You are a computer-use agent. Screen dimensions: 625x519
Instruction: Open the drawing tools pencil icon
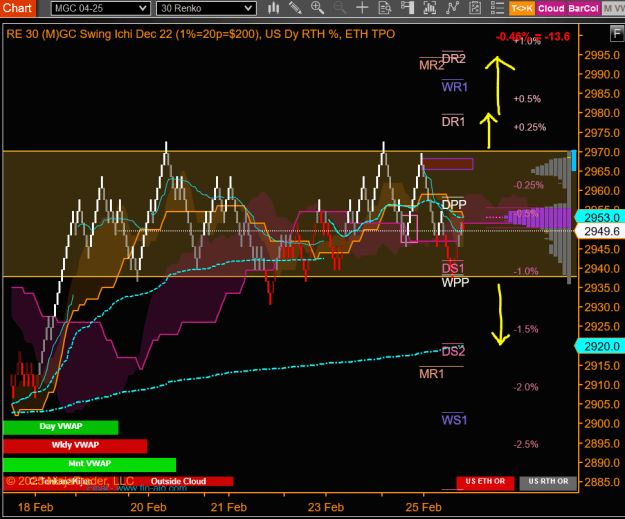[295, 8]
